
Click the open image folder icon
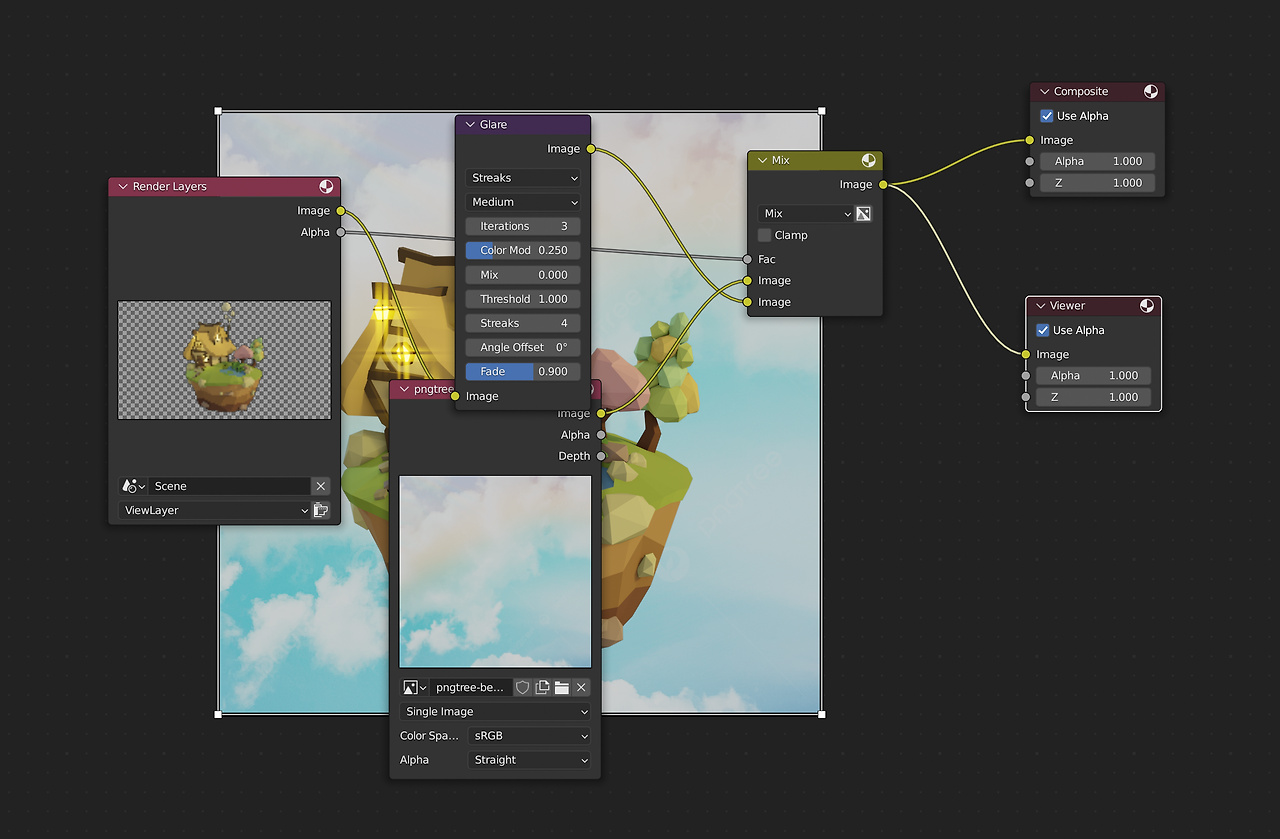[562, 687]
